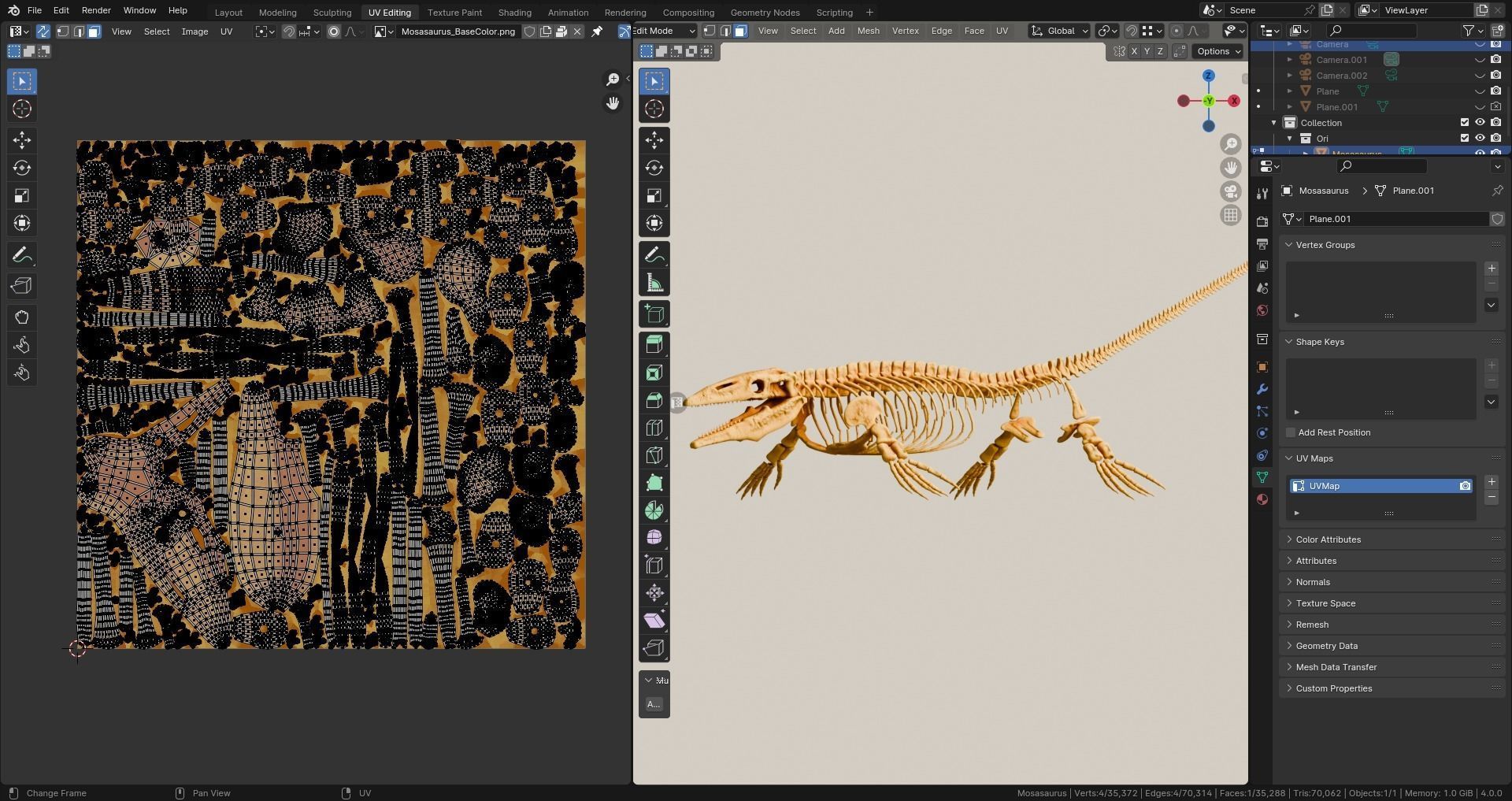This screenshot has width=1512, height=801.
Task: Select the Poly Build tool
Action: (654, 483)
